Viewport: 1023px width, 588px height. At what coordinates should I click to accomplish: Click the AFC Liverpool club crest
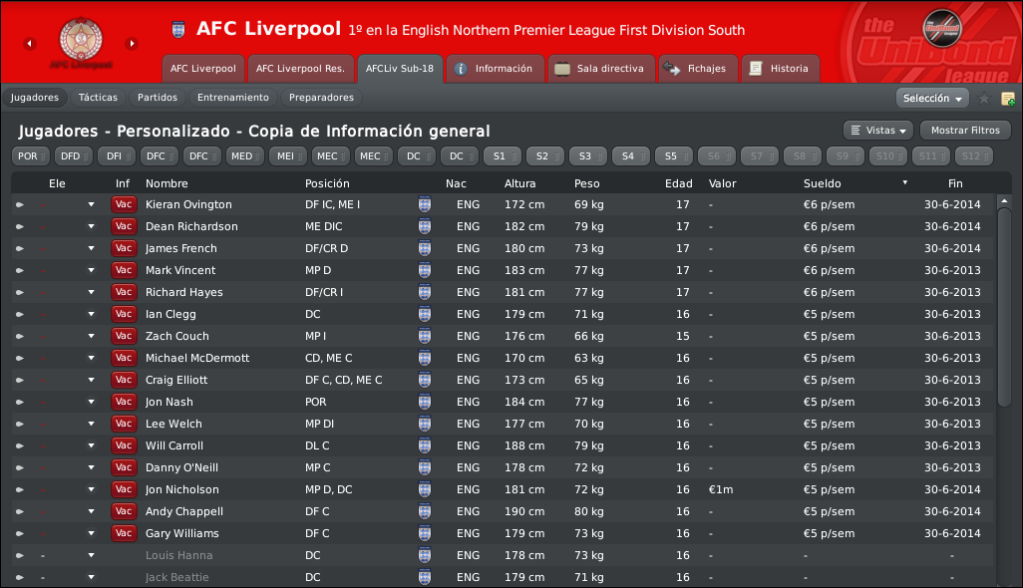(81, 39)
